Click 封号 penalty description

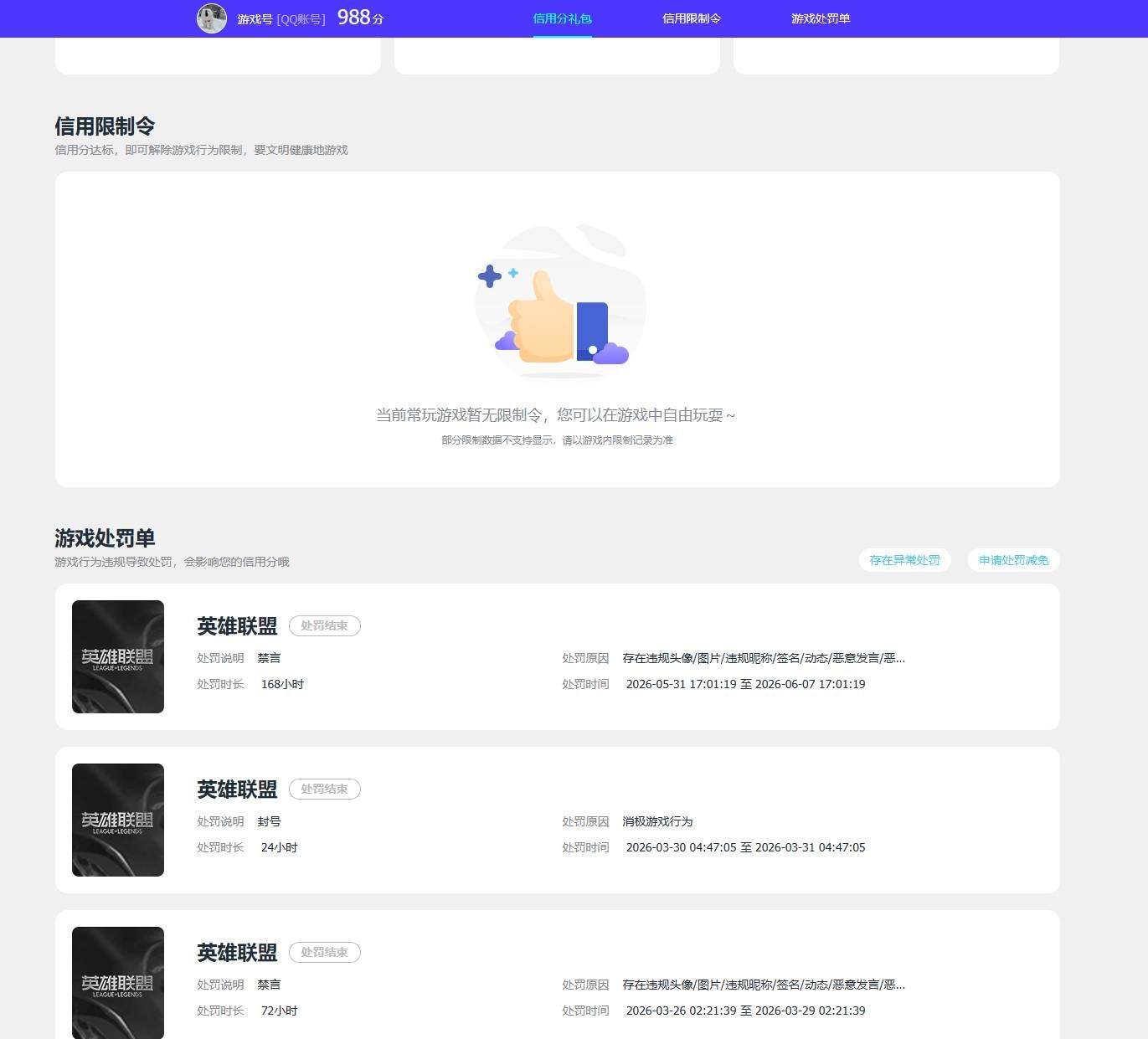pyautogui.click(x=269, y=821)
